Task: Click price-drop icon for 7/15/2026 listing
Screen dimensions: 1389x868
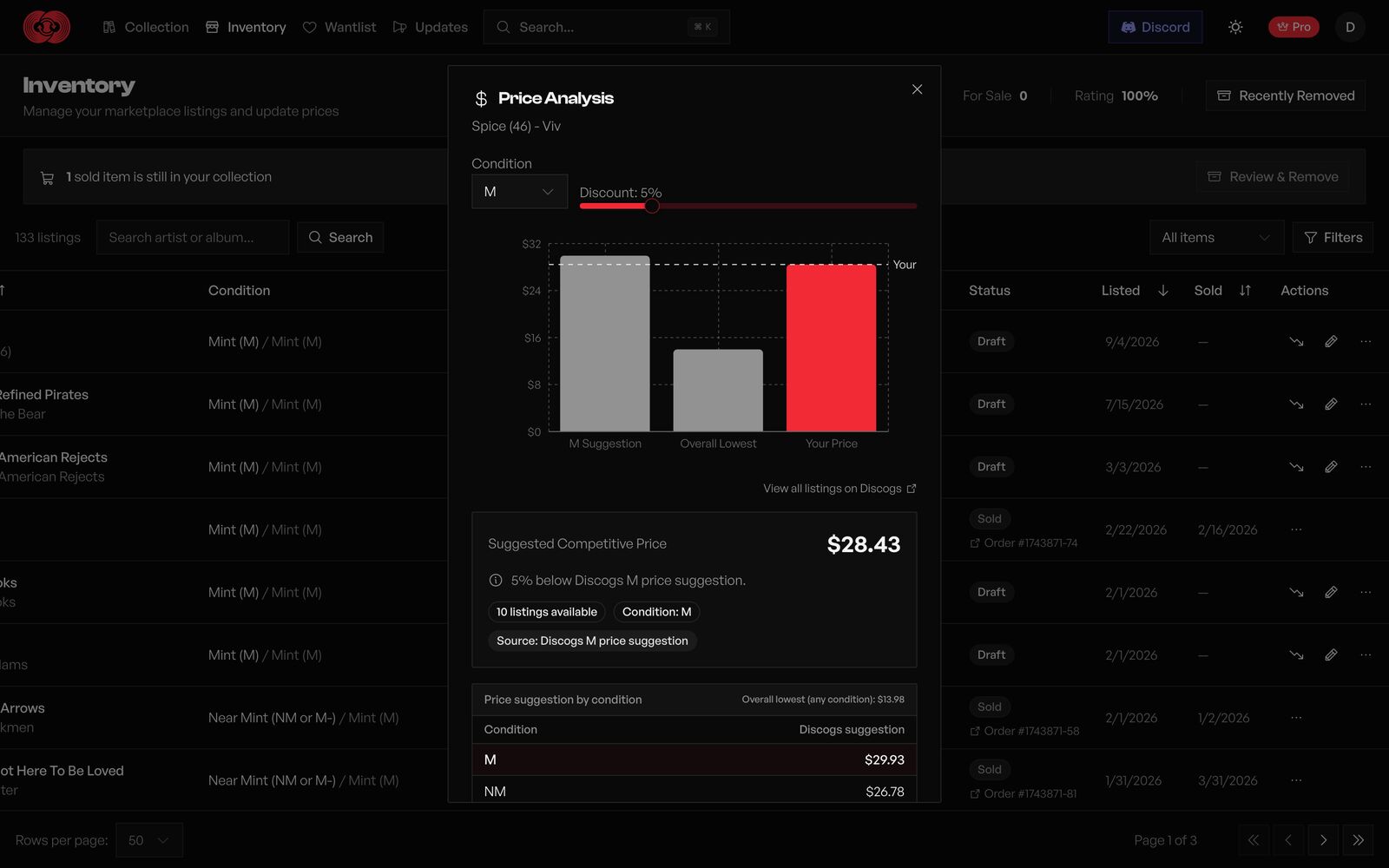Action: pyautogui.click(x=1296, y=404)
